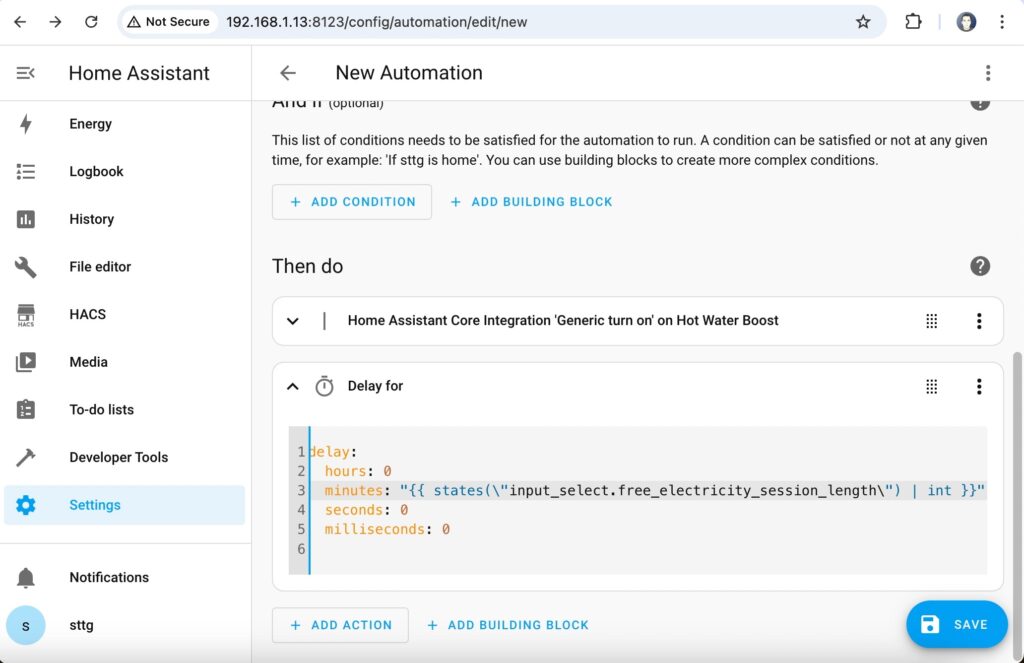1024x663 pixels.
Task: Click the HACS store icon
Action: (25, 314)
